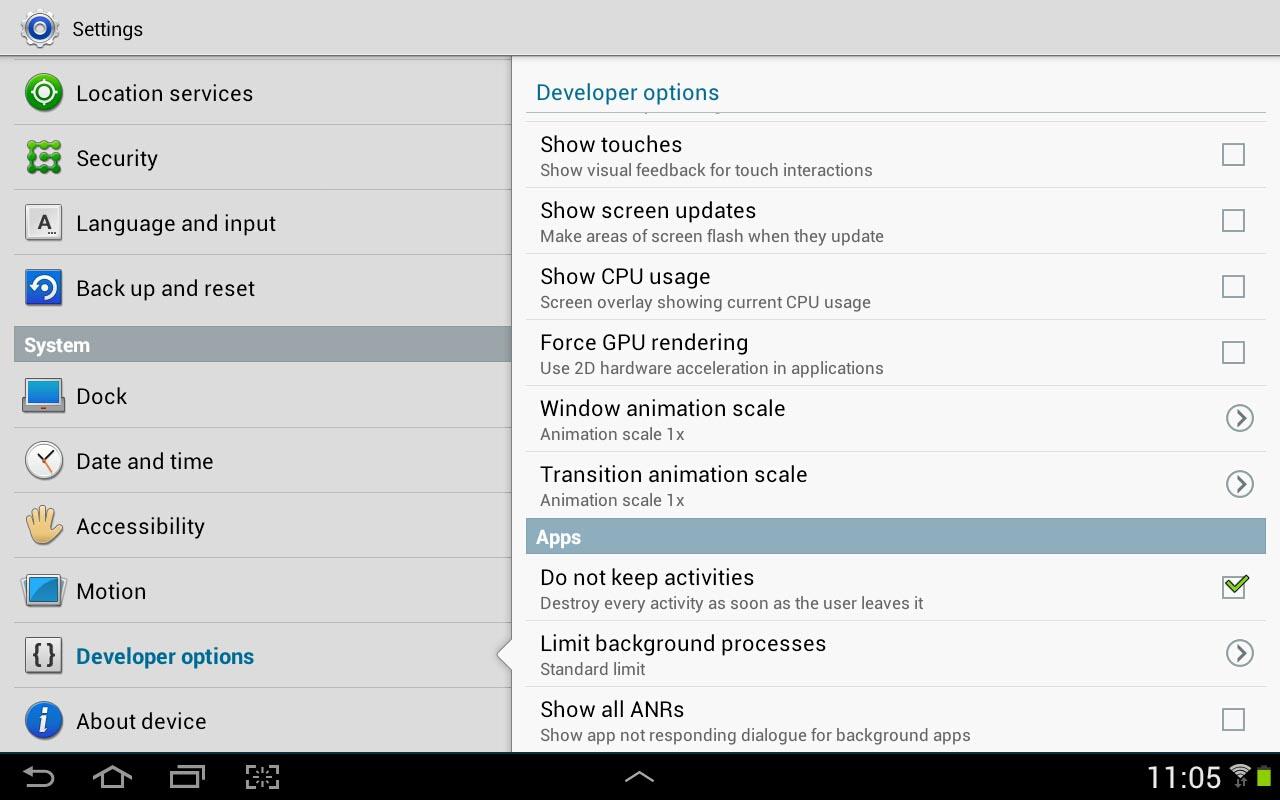The image size is (1280, 800).
Task: Open Window animation scale arrow
Action: [1239, 418]
